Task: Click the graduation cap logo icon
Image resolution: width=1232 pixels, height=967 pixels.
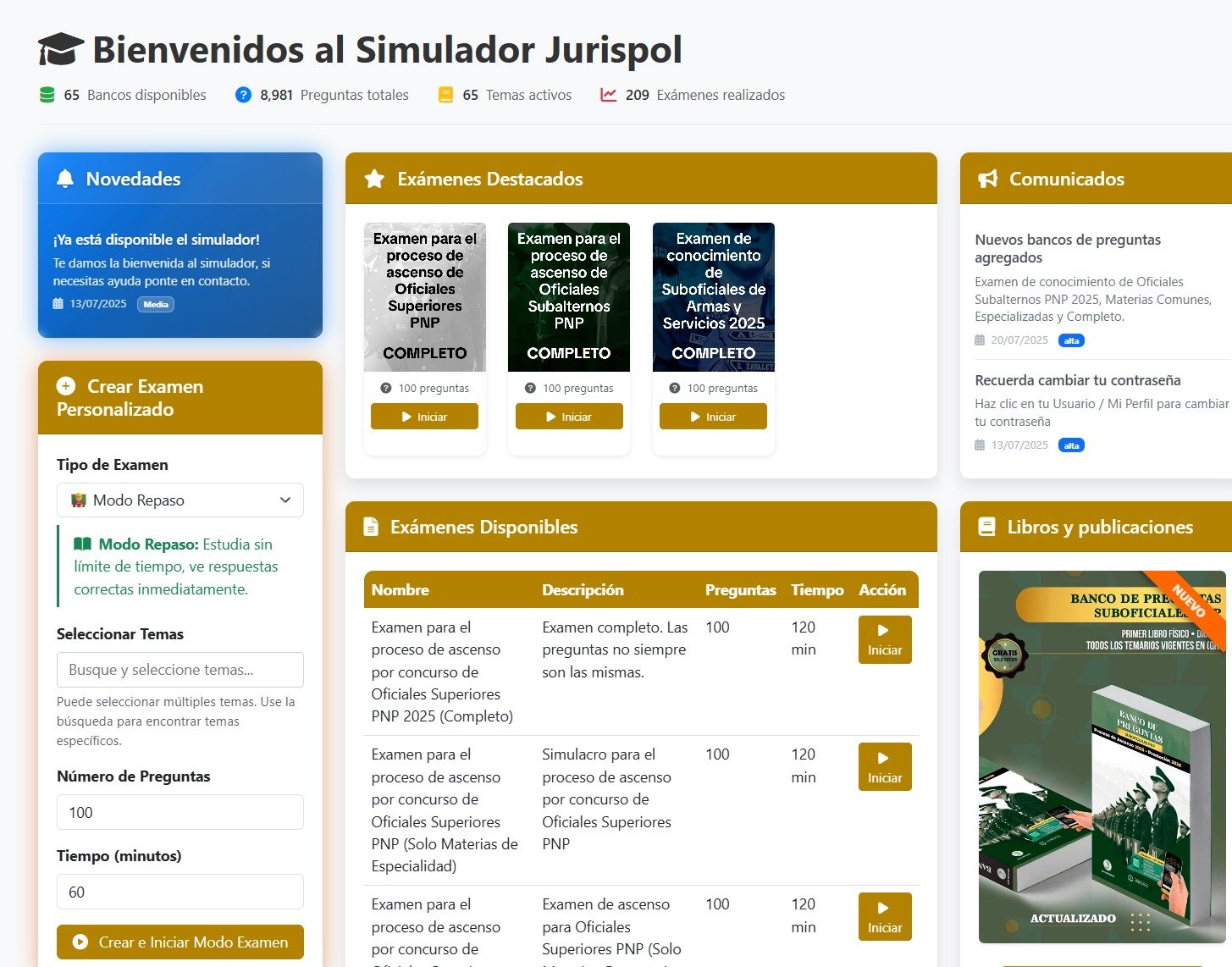Action: pos(61,50)
